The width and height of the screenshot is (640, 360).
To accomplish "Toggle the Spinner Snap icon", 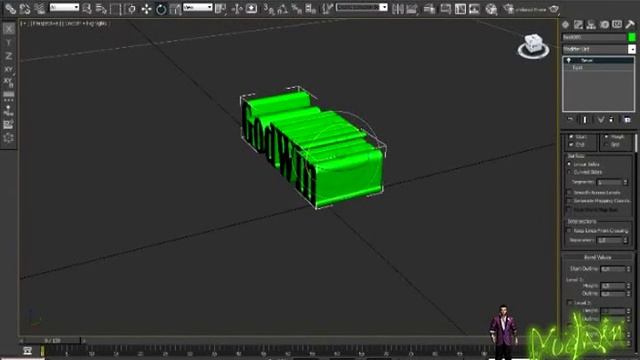I will click(x=311, y=8).
